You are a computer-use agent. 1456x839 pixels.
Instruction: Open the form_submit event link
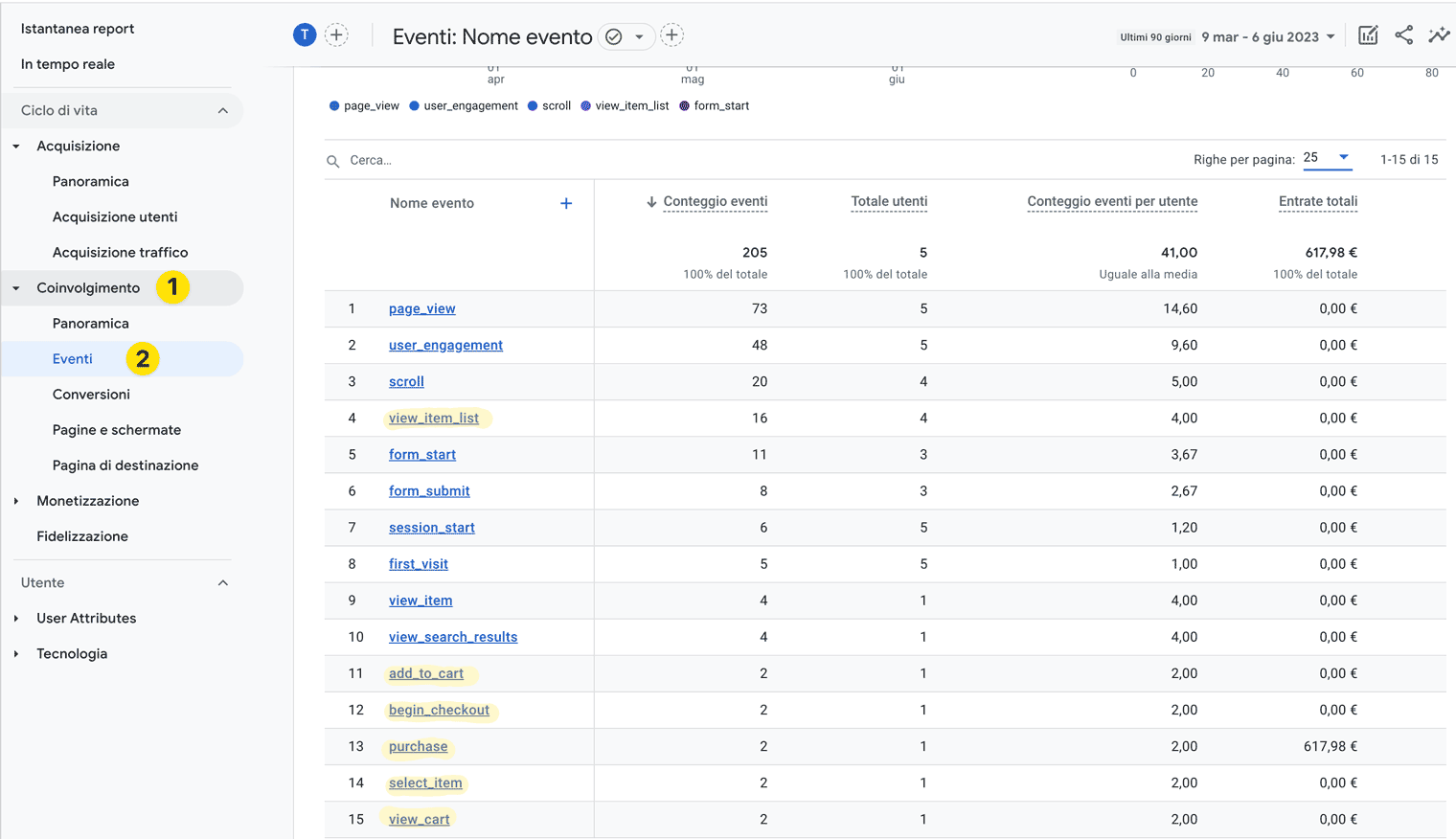[x=429, y=490]
